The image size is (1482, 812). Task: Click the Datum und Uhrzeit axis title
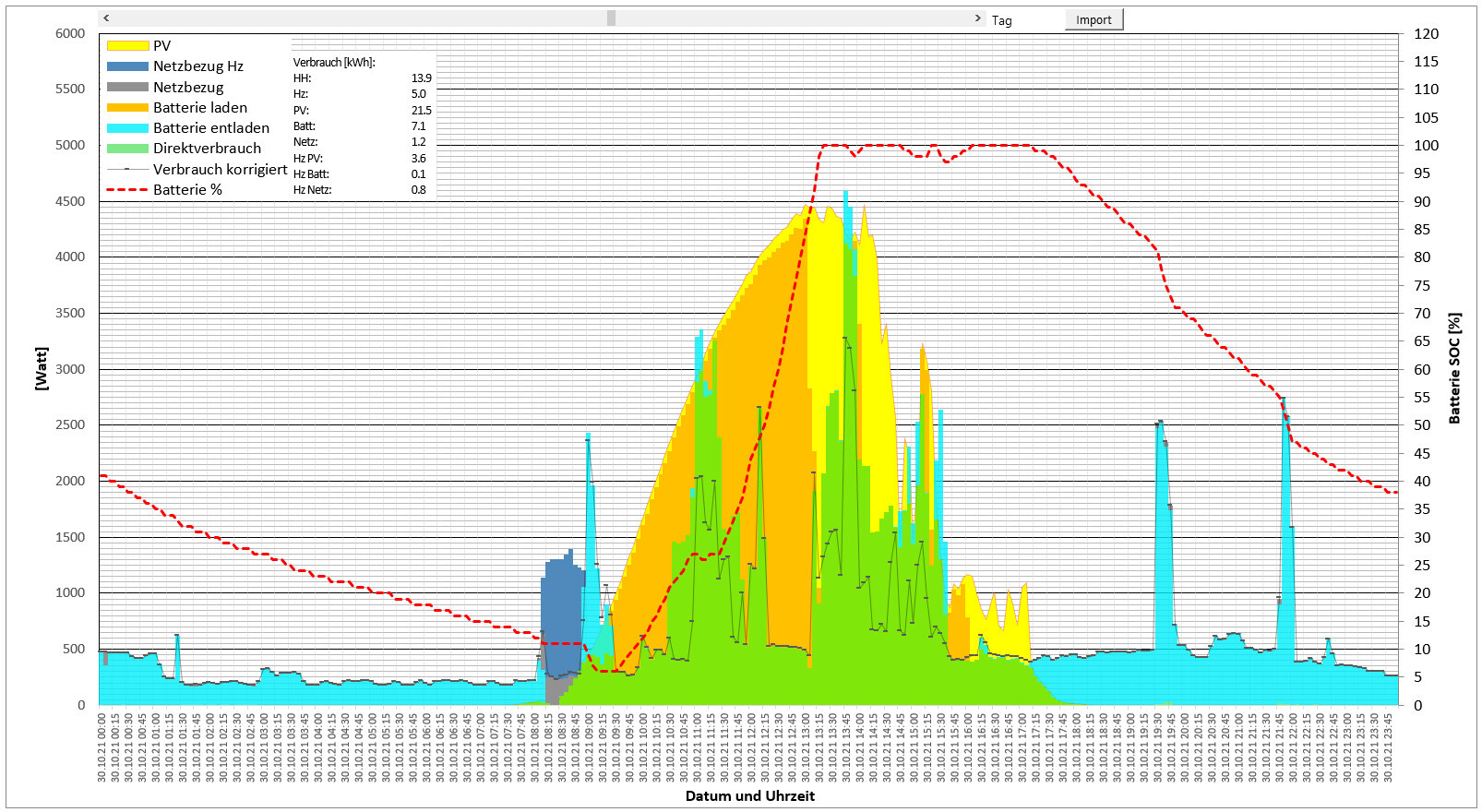(x=749, y=795)
